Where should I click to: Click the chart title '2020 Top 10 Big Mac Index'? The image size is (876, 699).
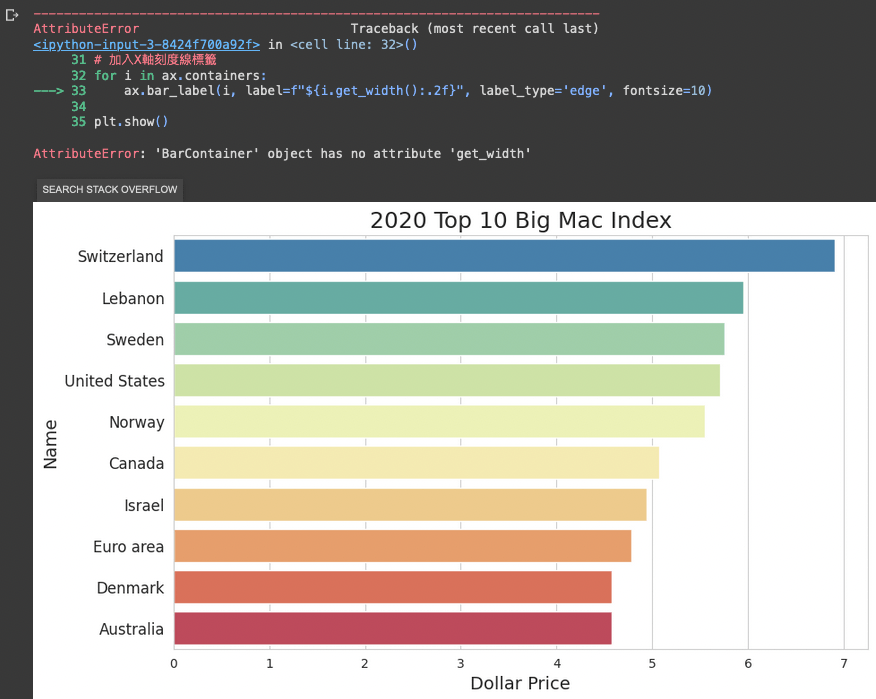click(x=521, y=220)
